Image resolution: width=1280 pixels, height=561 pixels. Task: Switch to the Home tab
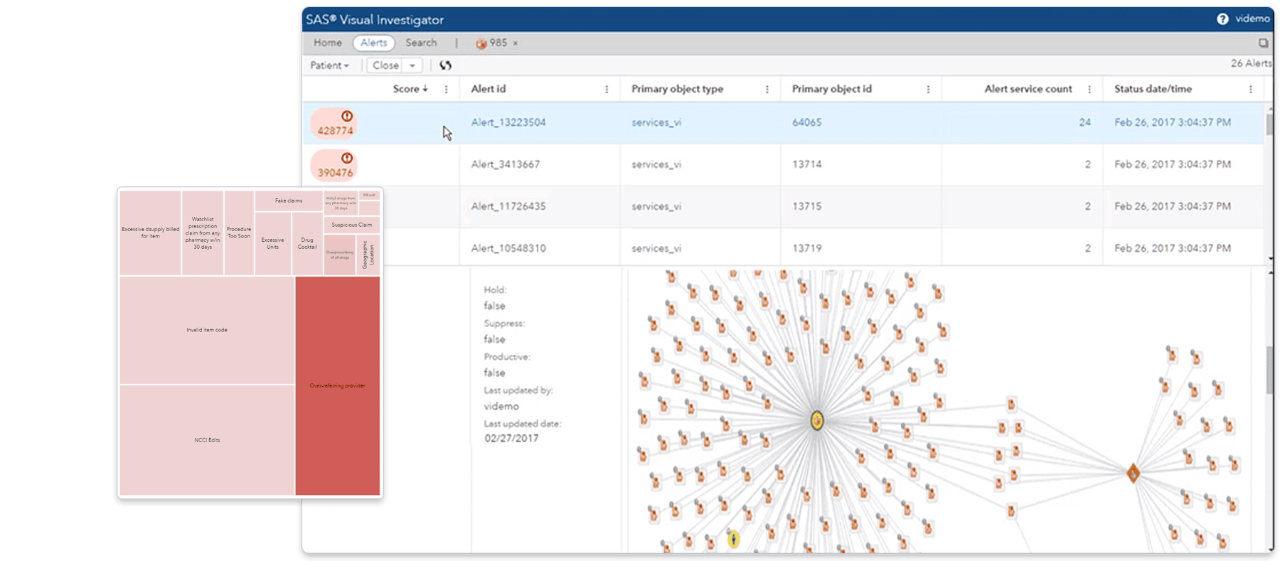pos(327,43)
